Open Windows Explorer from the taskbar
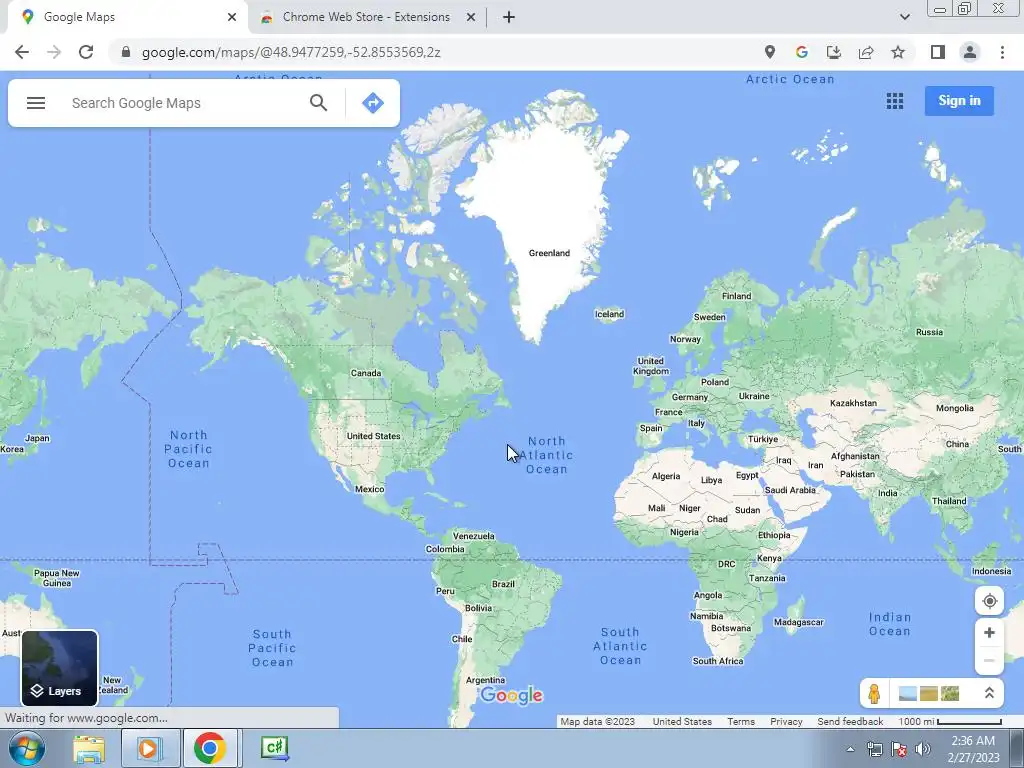 pyautogui.click(x=89, y=748)
